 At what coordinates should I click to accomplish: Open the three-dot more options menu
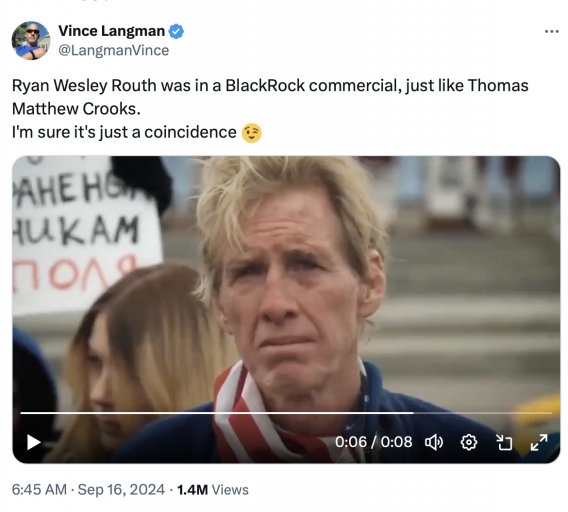pos(551,32)
